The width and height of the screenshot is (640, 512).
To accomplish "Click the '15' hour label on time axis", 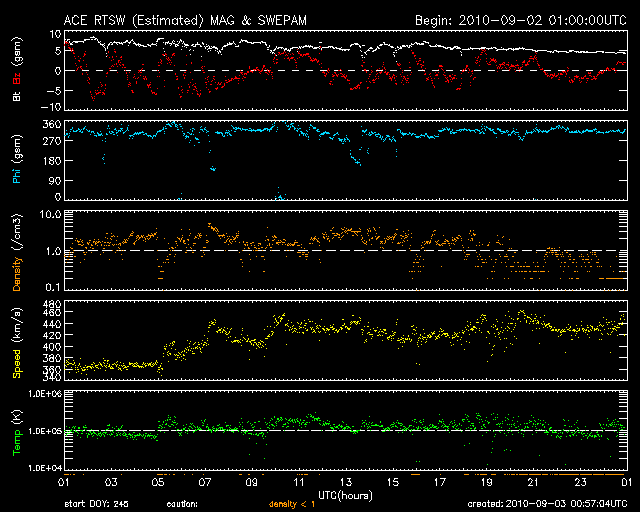I will [x=393, y=483].
